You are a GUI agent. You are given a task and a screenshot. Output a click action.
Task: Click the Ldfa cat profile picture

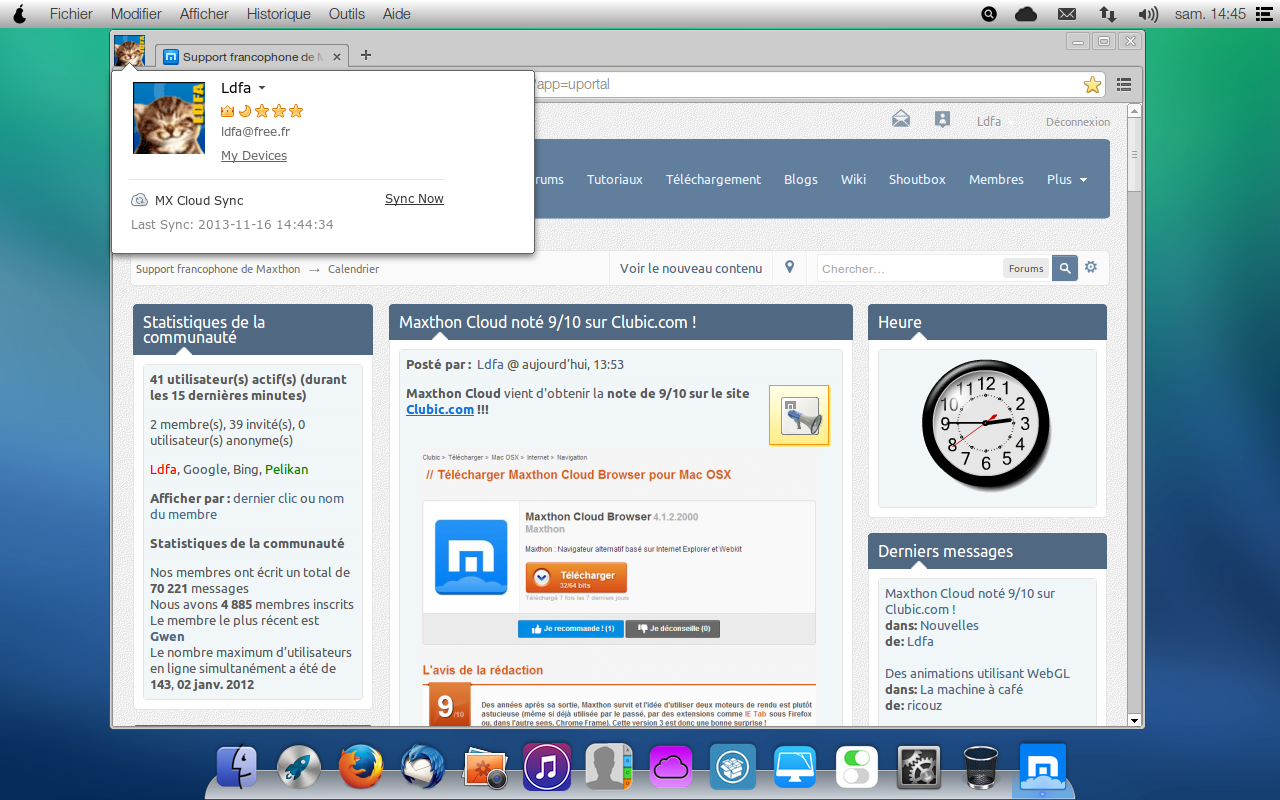tap(169, 118)
